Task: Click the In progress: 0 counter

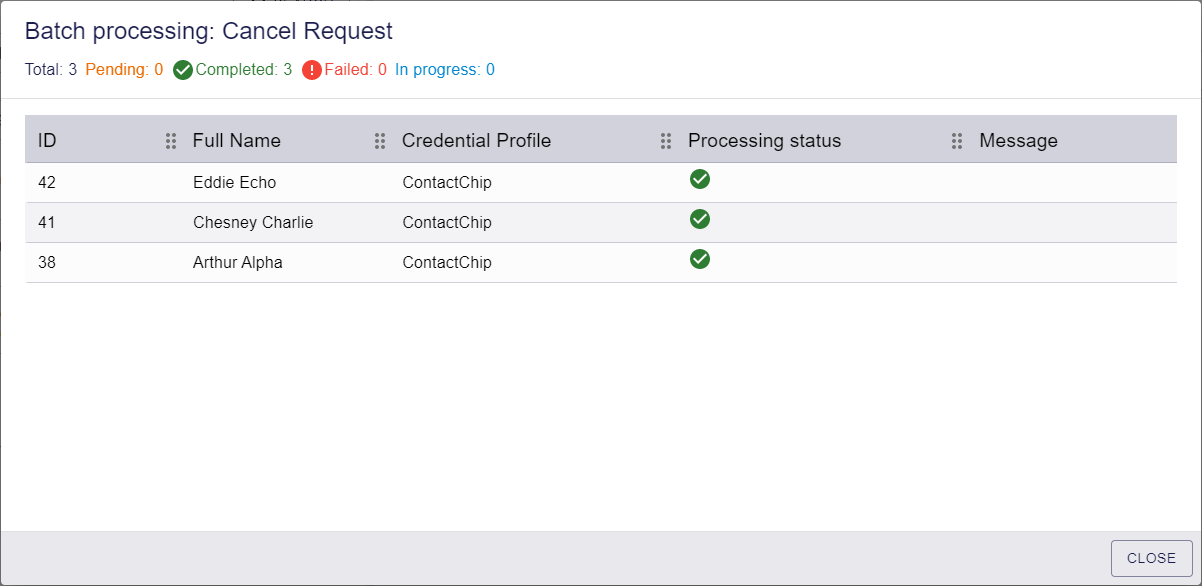Action: pyautogui.click(x=444, y=70)
